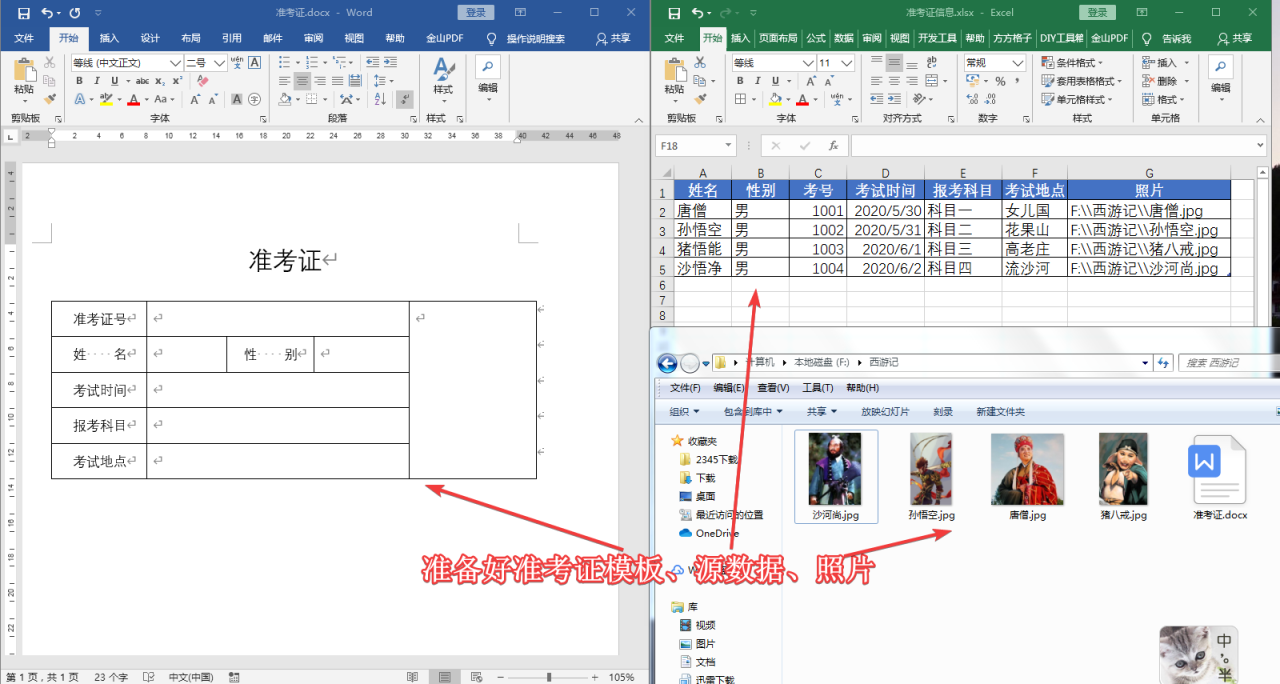Click 共享 in the Word window

coord(613,38)
